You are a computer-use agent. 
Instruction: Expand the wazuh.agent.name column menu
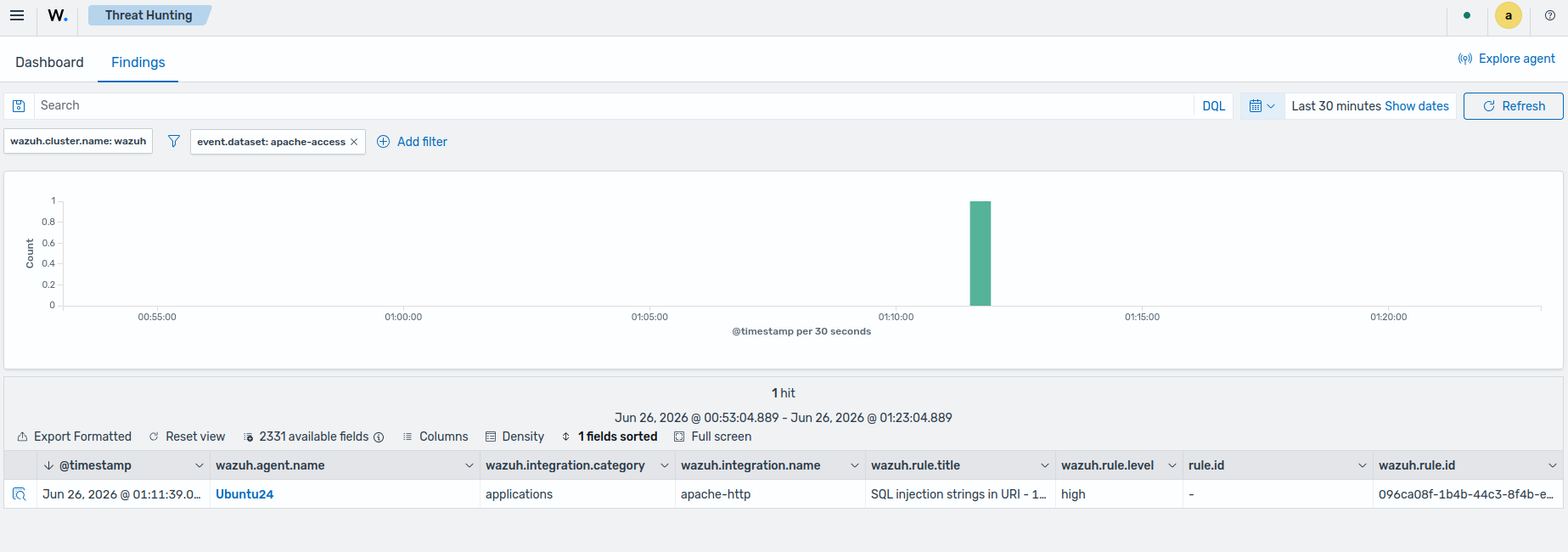click(469, 465)
